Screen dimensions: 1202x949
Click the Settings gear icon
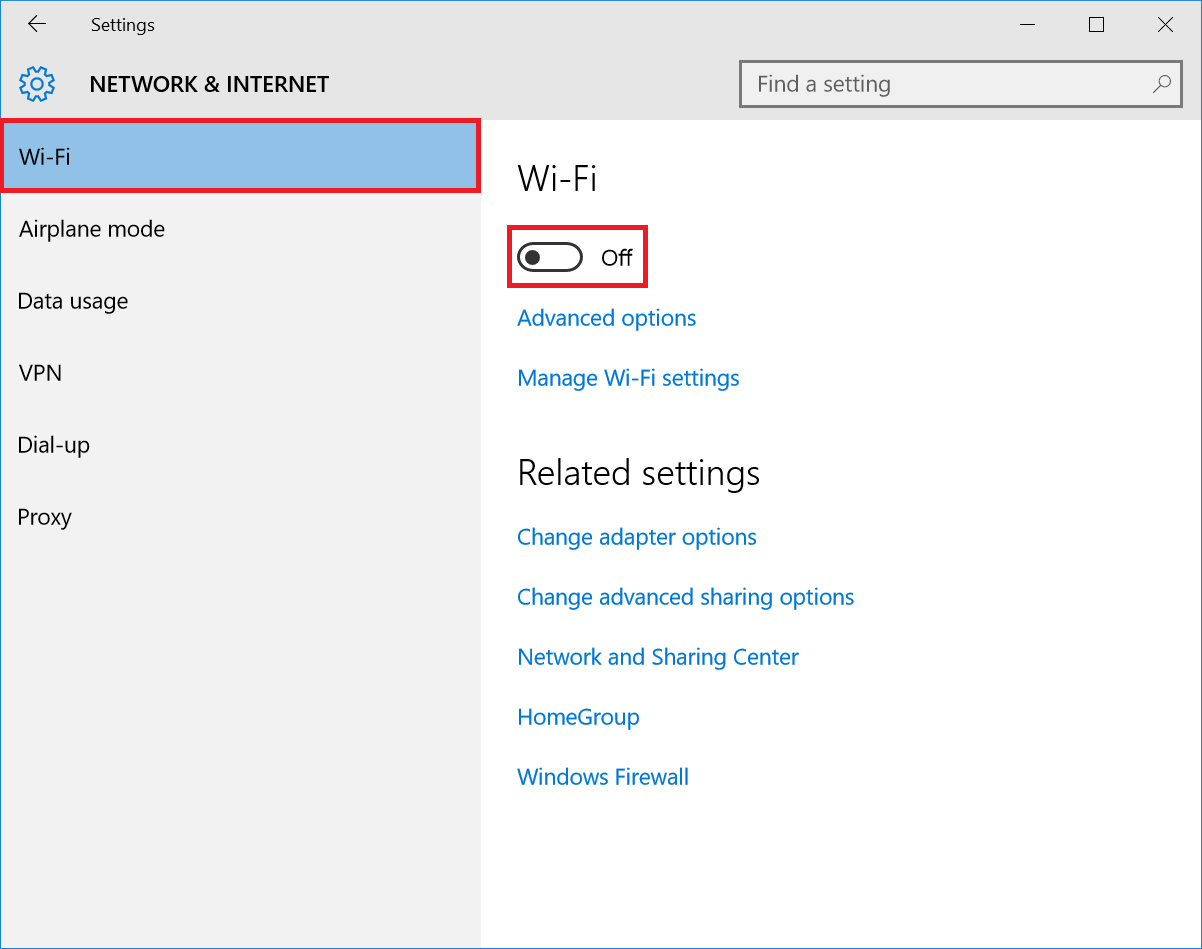coord(37,85)
